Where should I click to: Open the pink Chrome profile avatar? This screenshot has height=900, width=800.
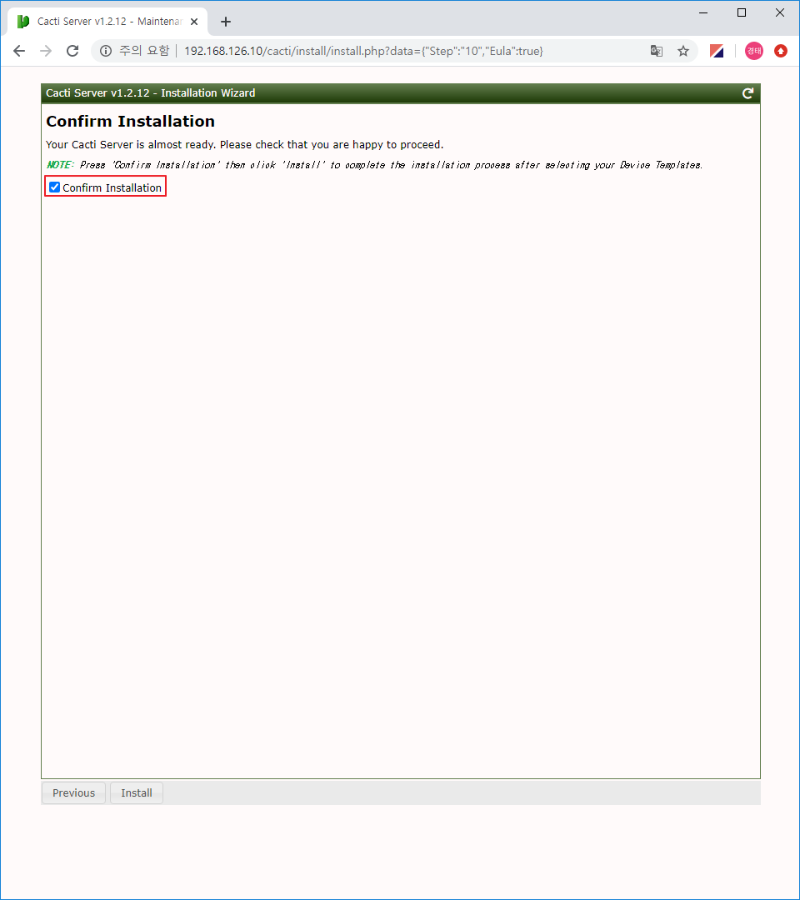[753, 51]
